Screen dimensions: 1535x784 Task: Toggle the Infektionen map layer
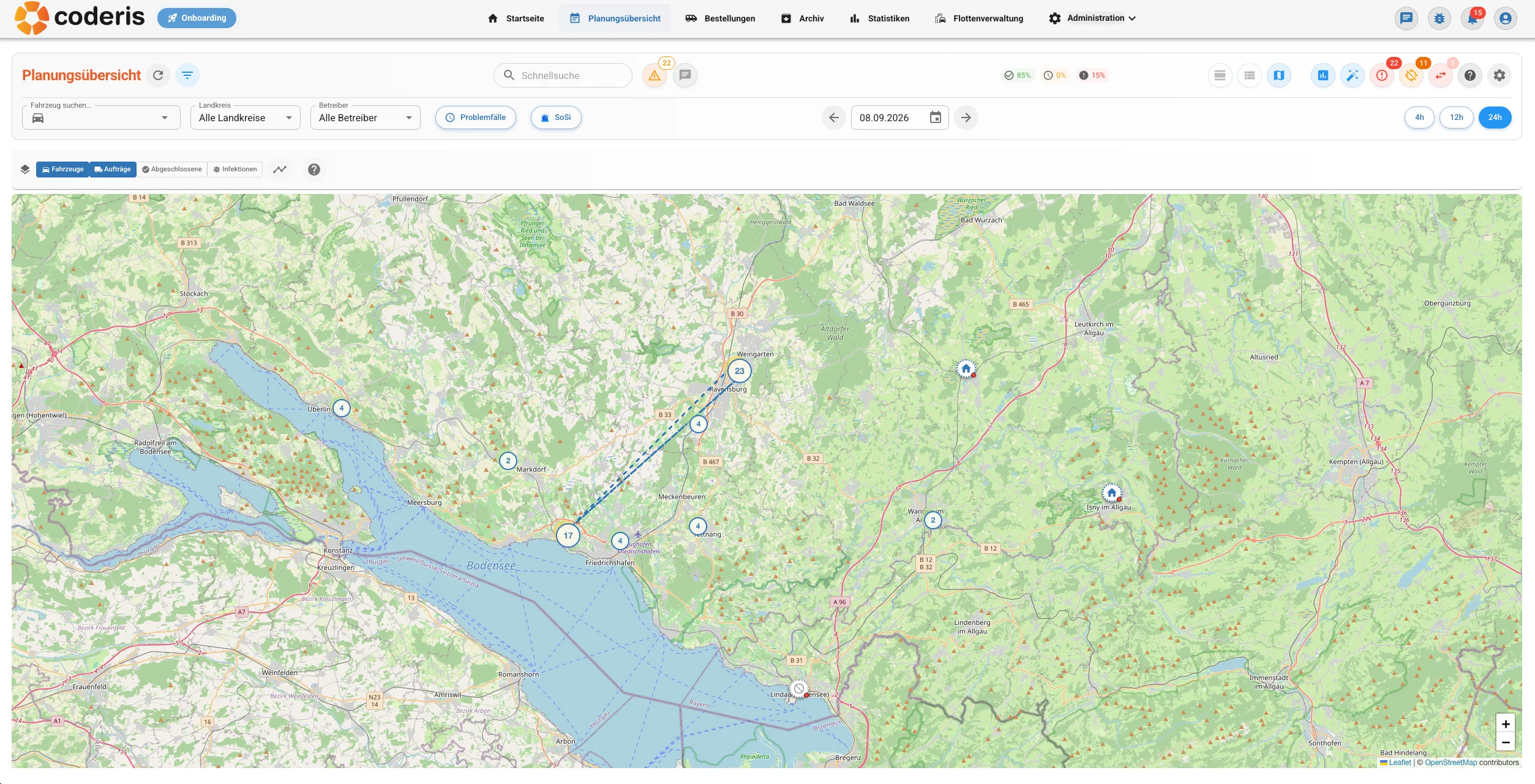point(235,170)
